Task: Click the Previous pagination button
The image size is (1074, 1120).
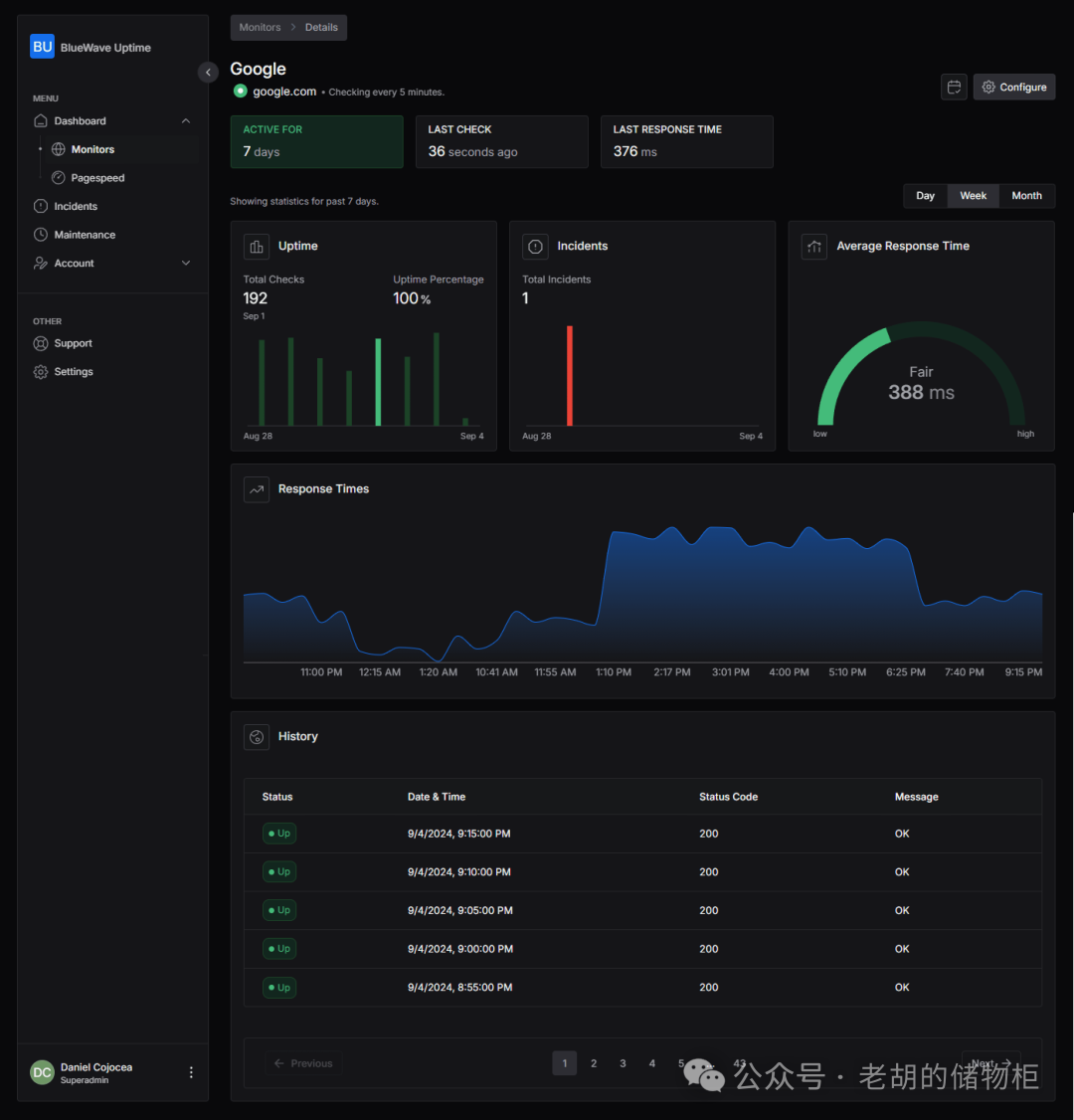Action: click(x=303, y=1063)
